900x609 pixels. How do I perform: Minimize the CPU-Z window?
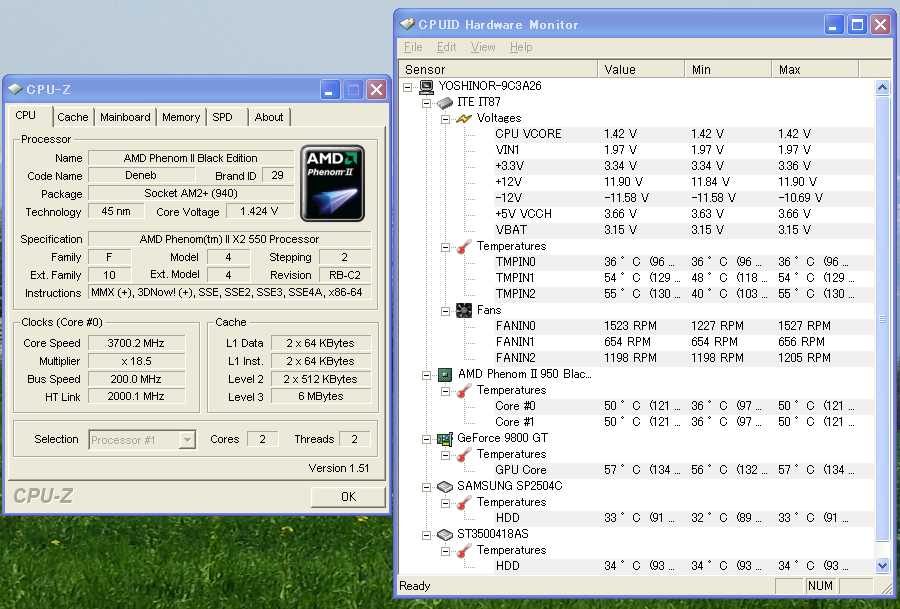(x=329, y=90)
